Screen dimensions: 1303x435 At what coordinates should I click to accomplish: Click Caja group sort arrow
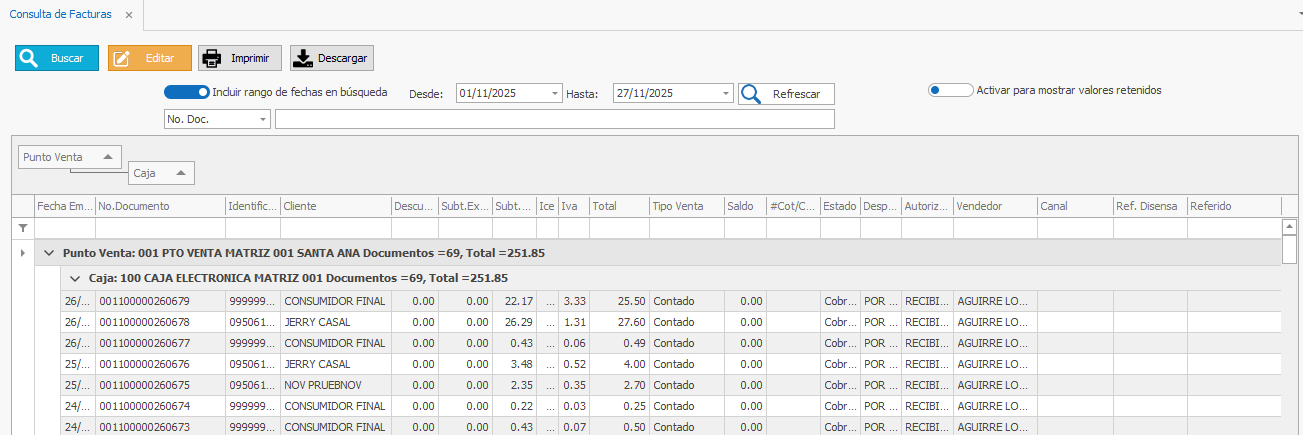[x=180, y=173]
